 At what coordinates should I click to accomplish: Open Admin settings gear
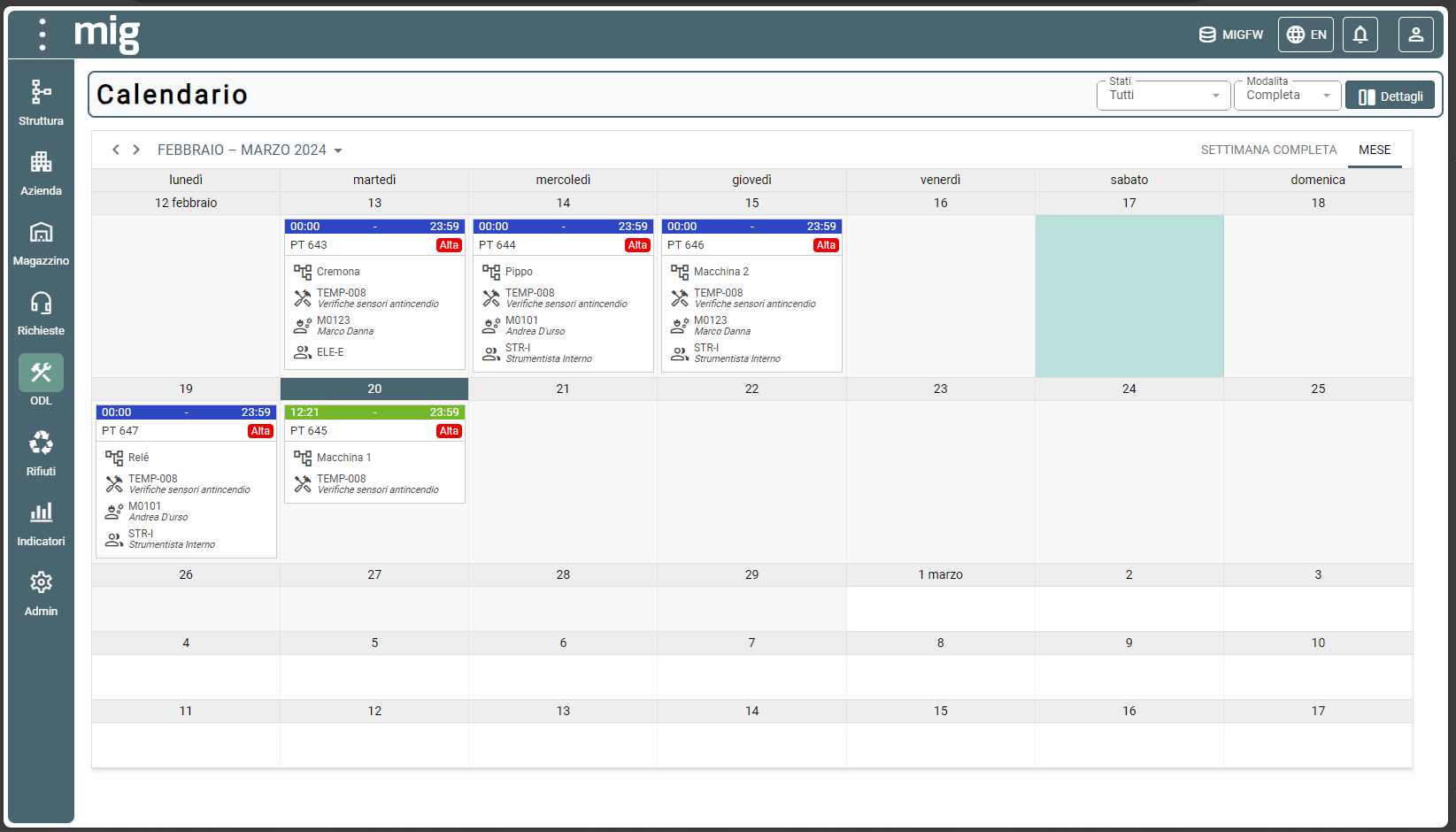[41, 592]
